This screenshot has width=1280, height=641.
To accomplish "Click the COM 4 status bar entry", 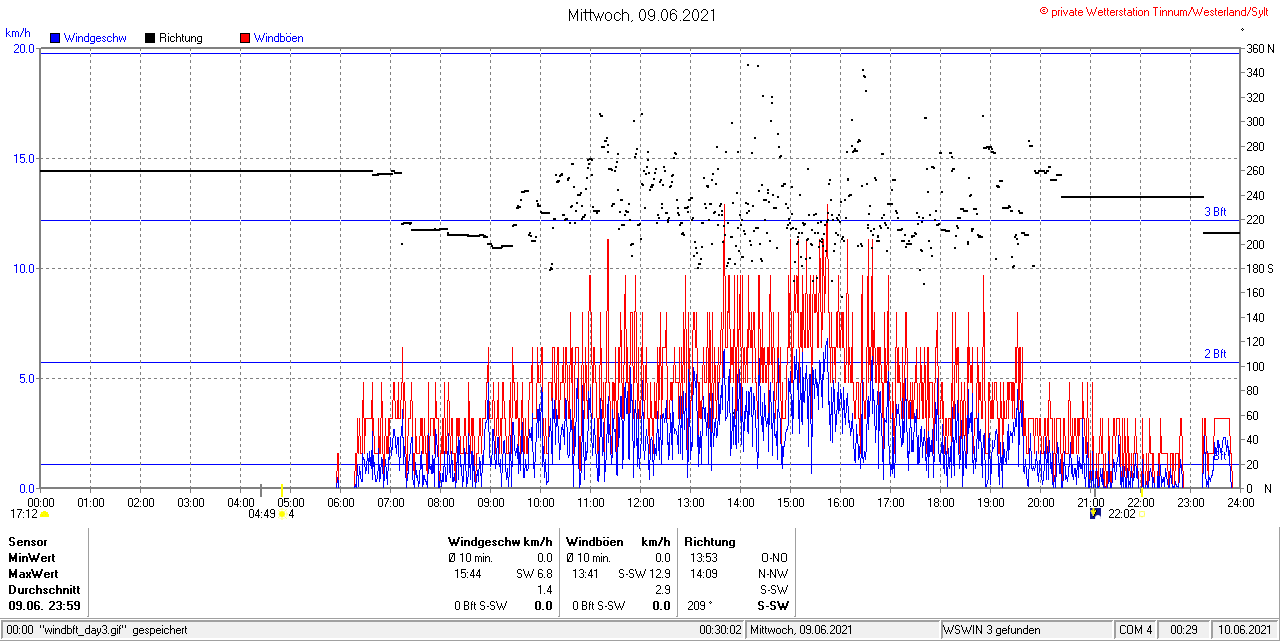I will 1136,630.
